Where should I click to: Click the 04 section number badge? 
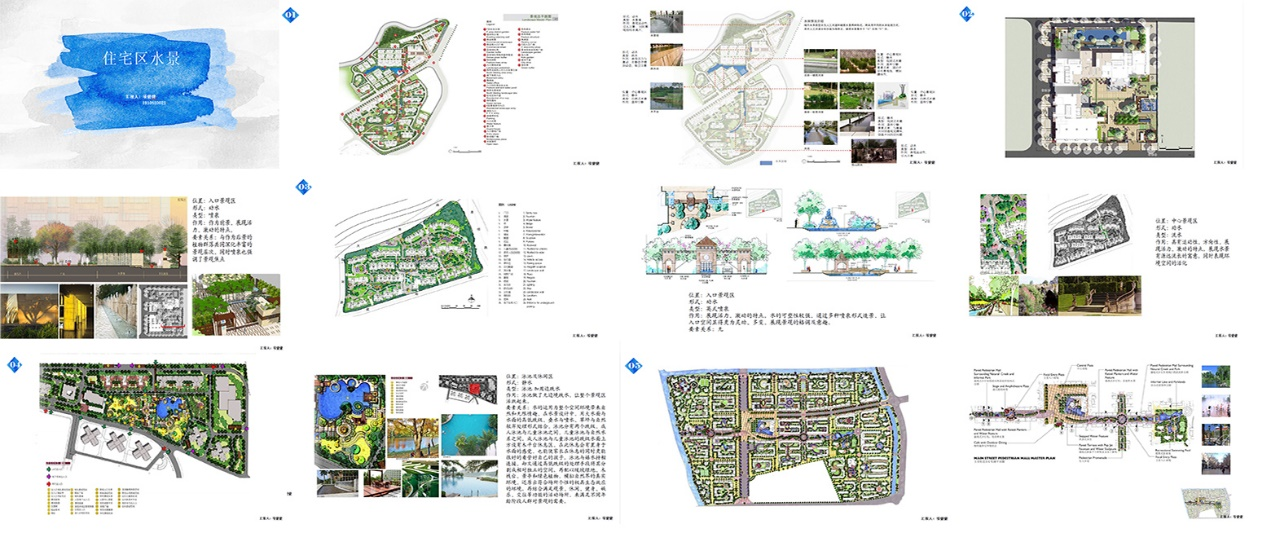click(x=14, y=364)
